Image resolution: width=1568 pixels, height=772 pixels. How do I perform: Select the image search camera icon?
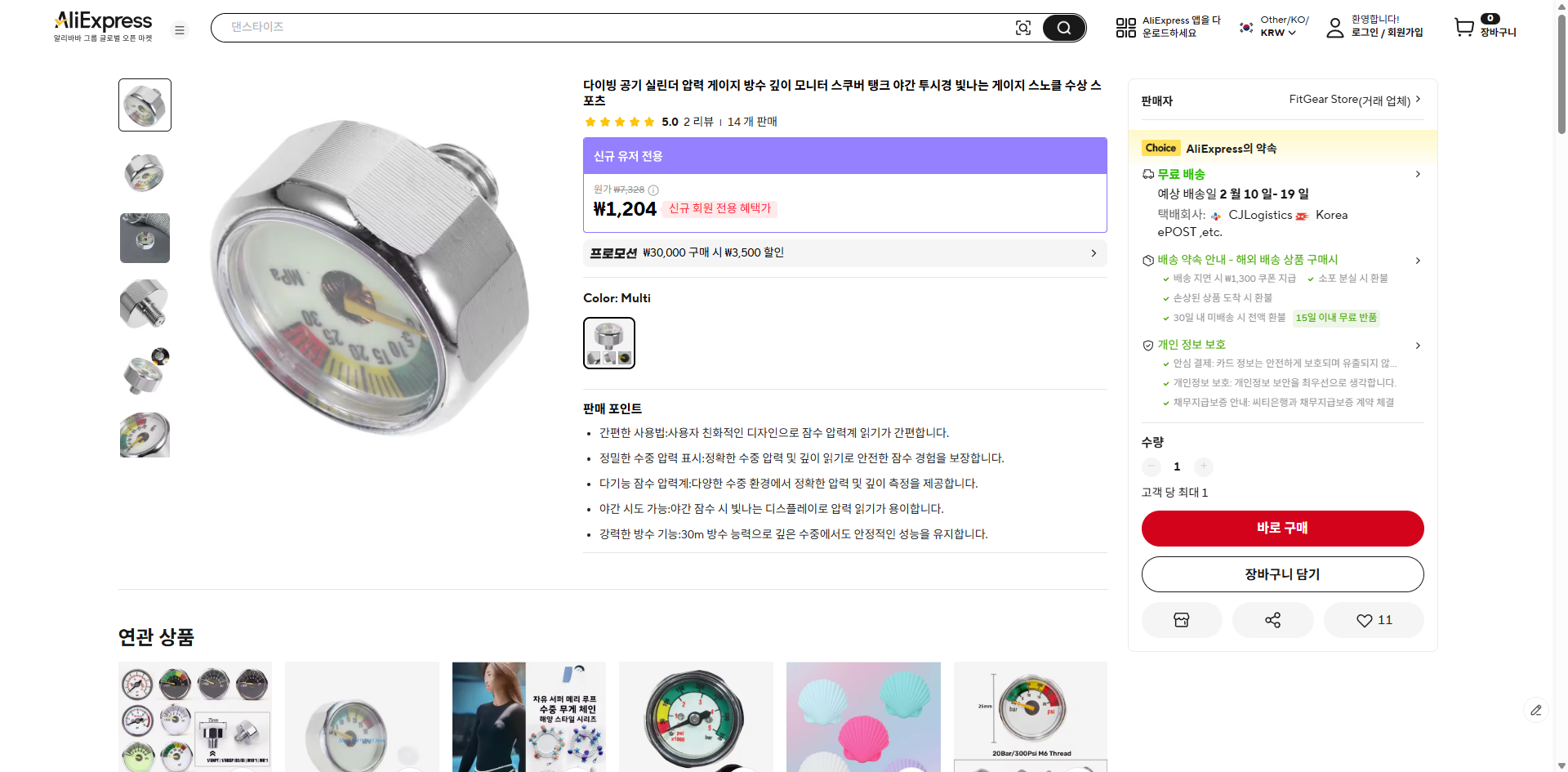tap(1023, 27)
